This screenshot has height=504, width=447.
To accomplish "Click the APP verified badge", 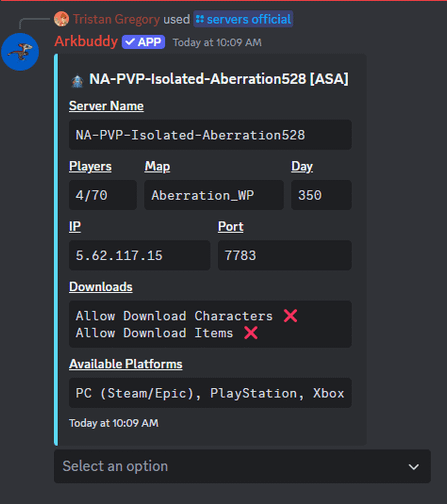I will pyautogui.click(x=143, y=42).
